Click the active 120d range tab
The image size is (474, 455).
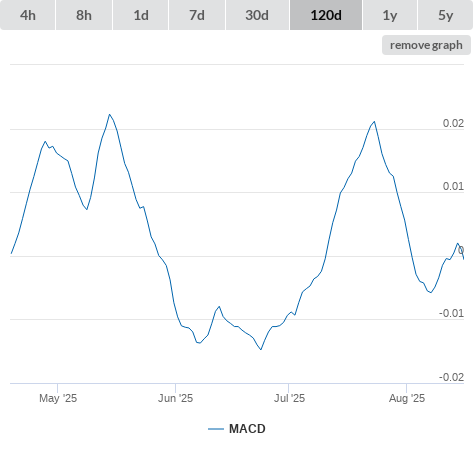coord(326,15)
